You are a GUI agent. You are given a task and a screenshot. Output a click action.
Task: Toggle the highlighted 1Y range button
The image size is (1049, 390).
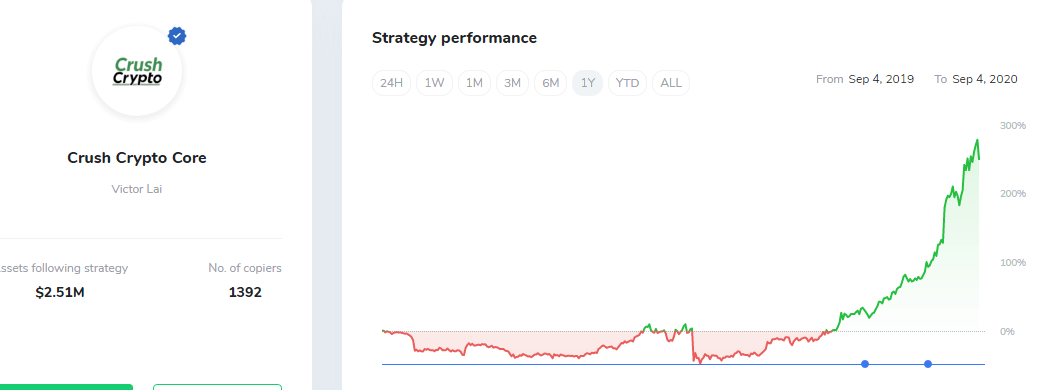[587, 83]
